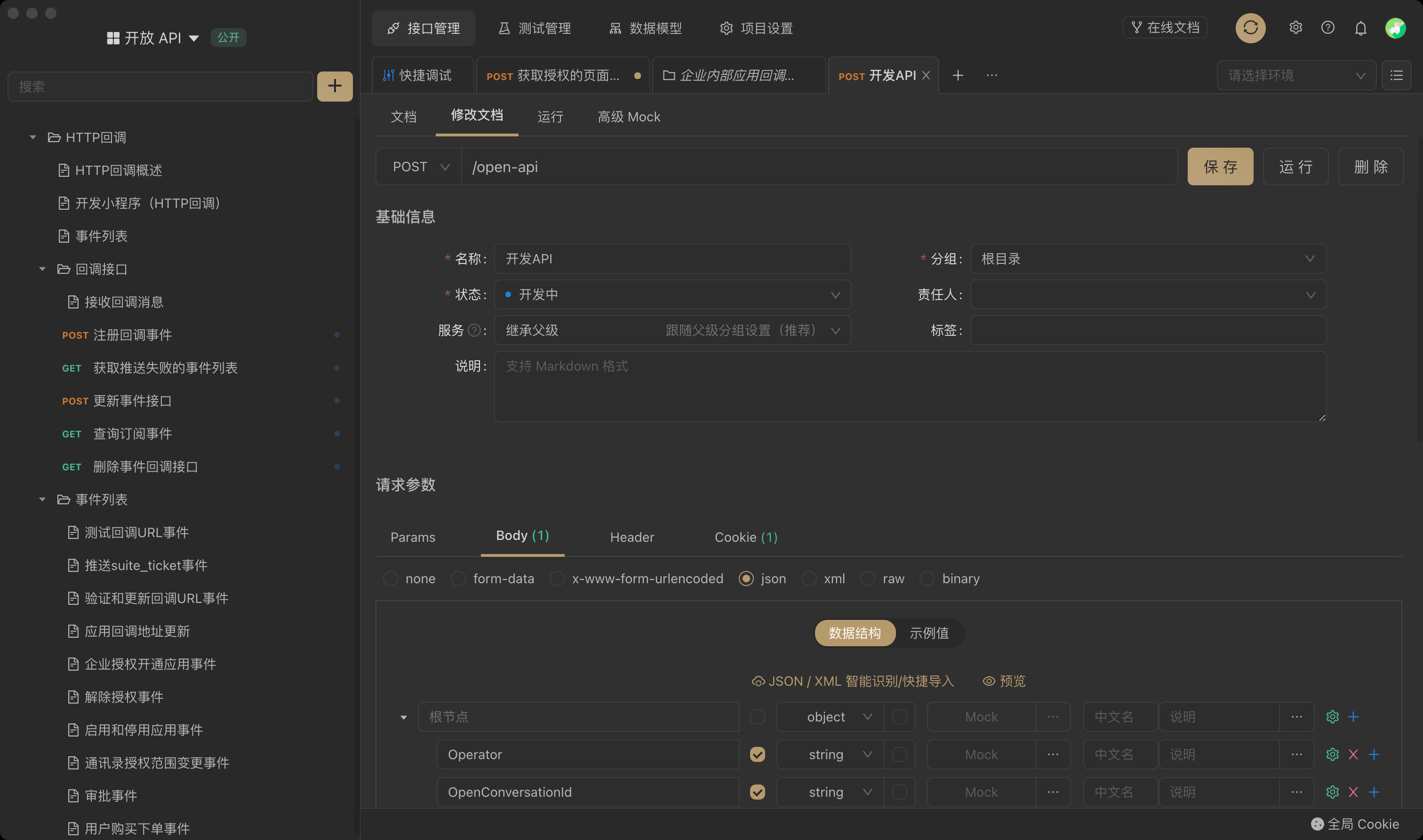Uncheck the required checkbox for Operator
Viewport: 1423px width, 840px height.
pyautogui.click(x=757, y=754)
